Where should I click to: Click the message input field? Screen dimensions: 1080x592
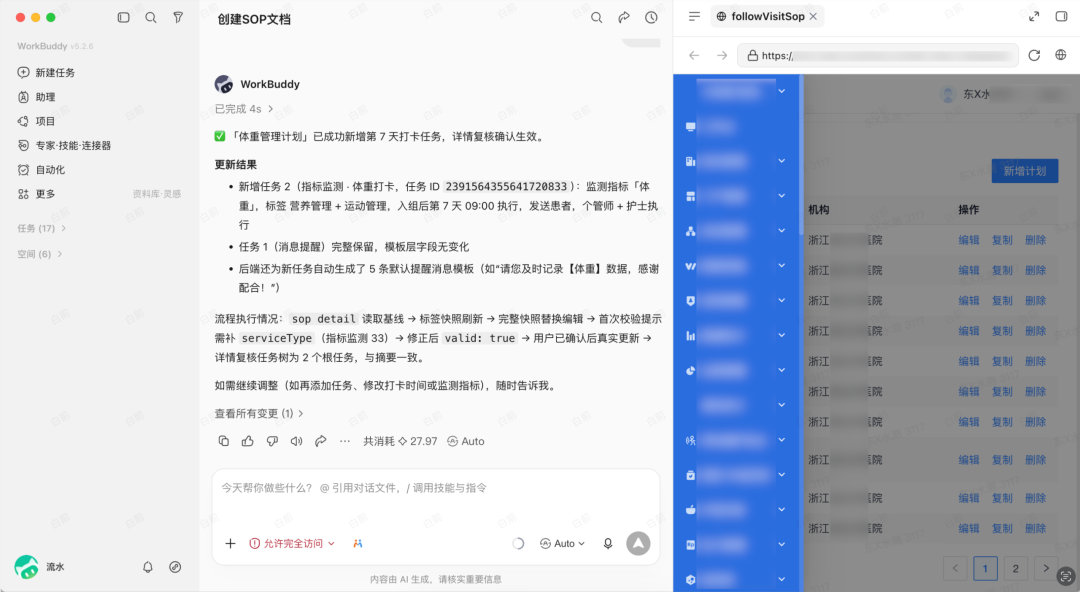click(435, 488)
